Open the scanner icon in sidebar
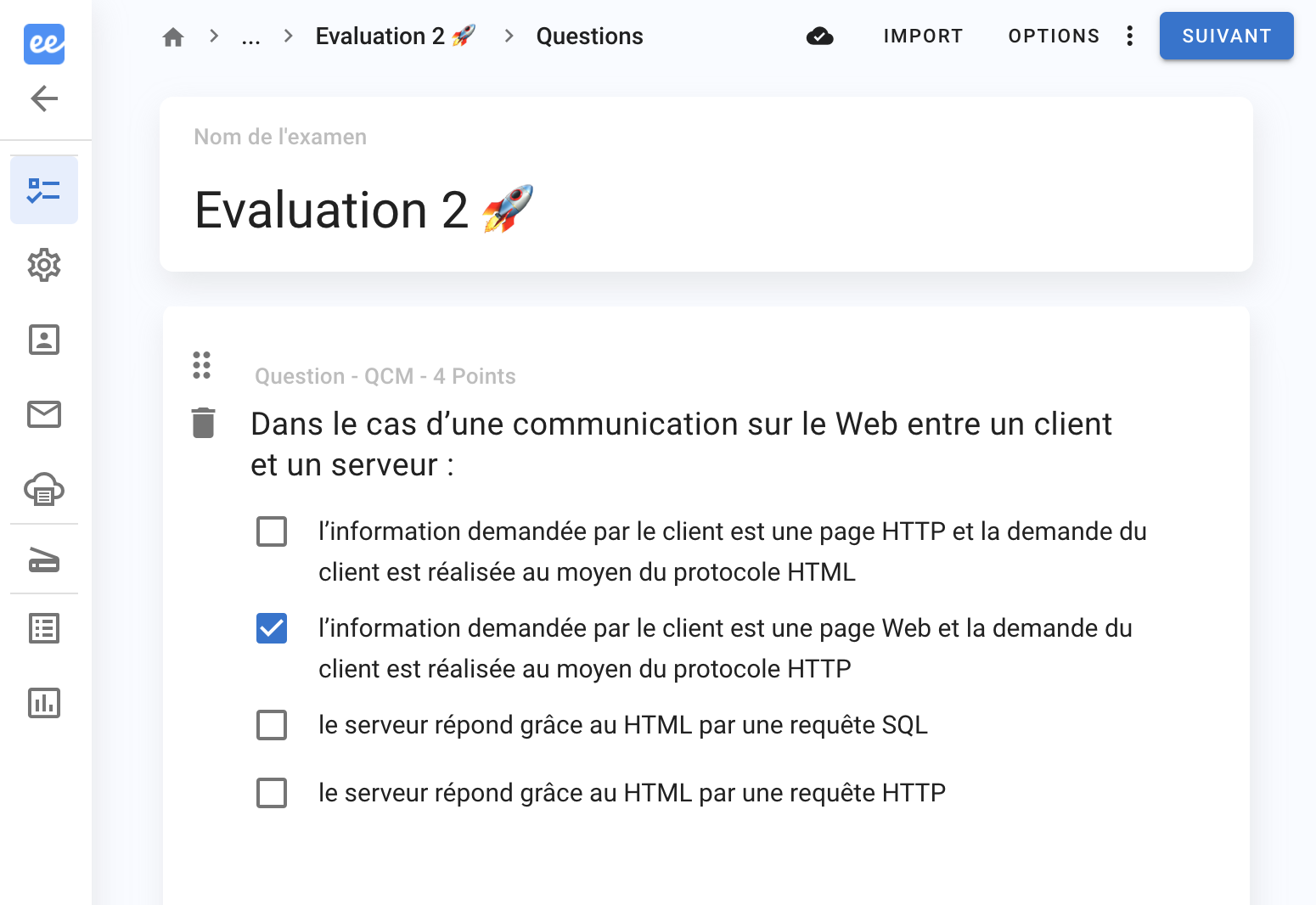 pos(44,560)
